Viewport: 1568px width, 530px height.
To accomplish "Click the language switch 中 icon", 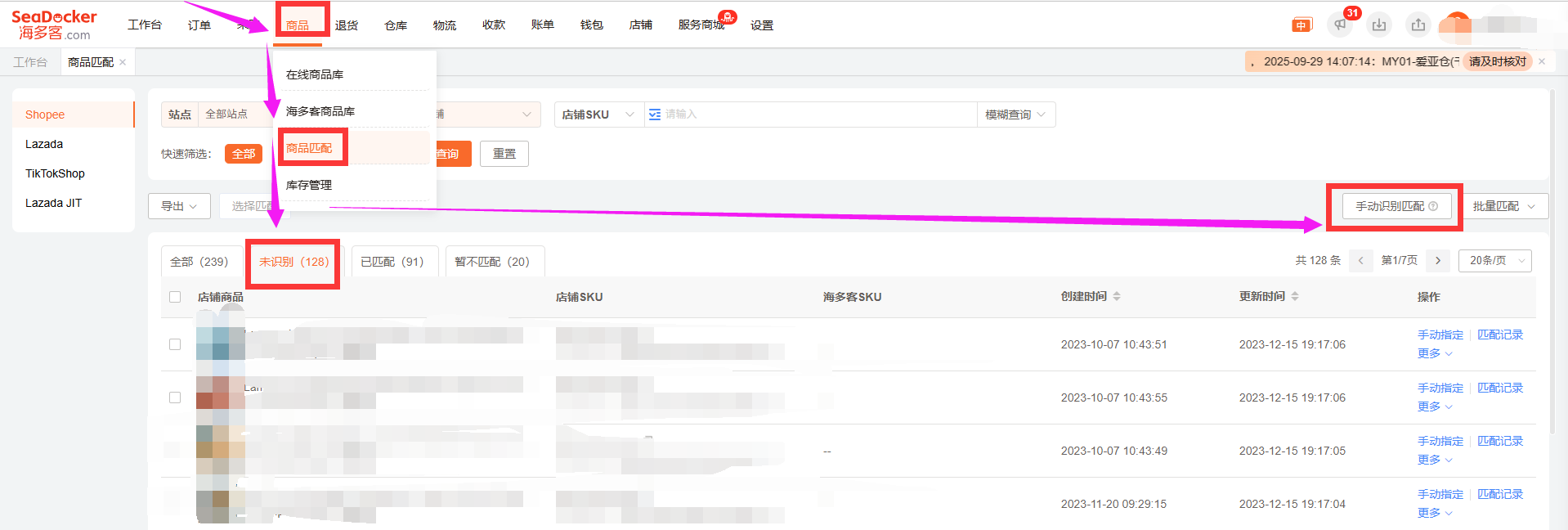I will click(1301, 25).
